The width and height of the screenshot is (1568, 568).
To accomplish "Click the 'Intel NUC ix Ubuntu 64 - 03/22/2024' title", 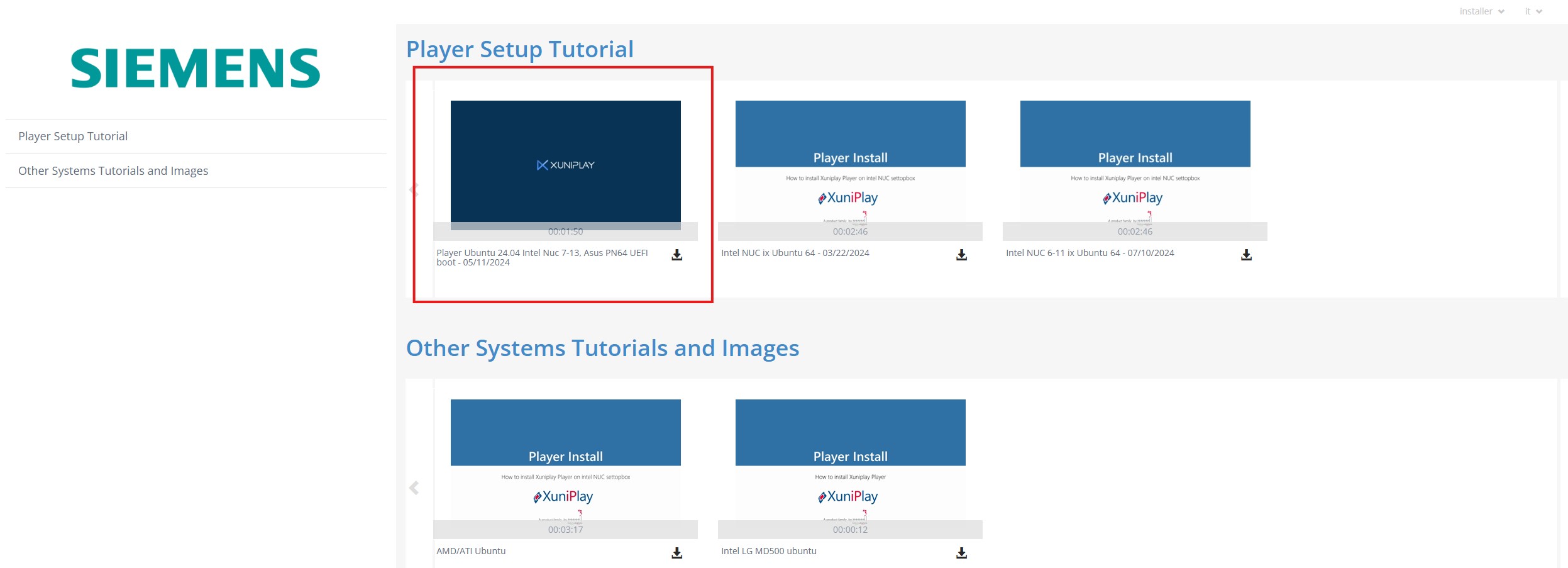I will pyautogui.click(x=795, y=253).
